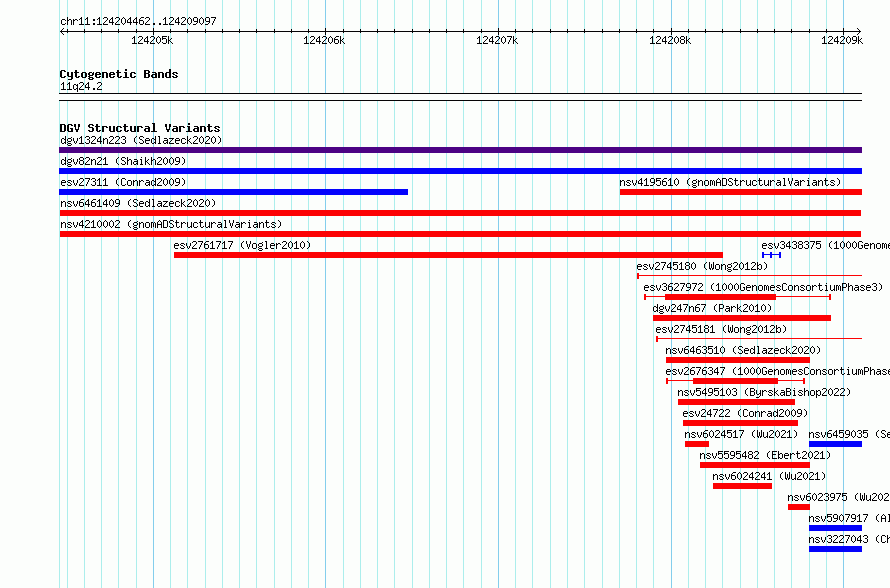Open the nsv6459035 label
The height and width of the screenshot is (588, 890).
[x=849, y=434]
